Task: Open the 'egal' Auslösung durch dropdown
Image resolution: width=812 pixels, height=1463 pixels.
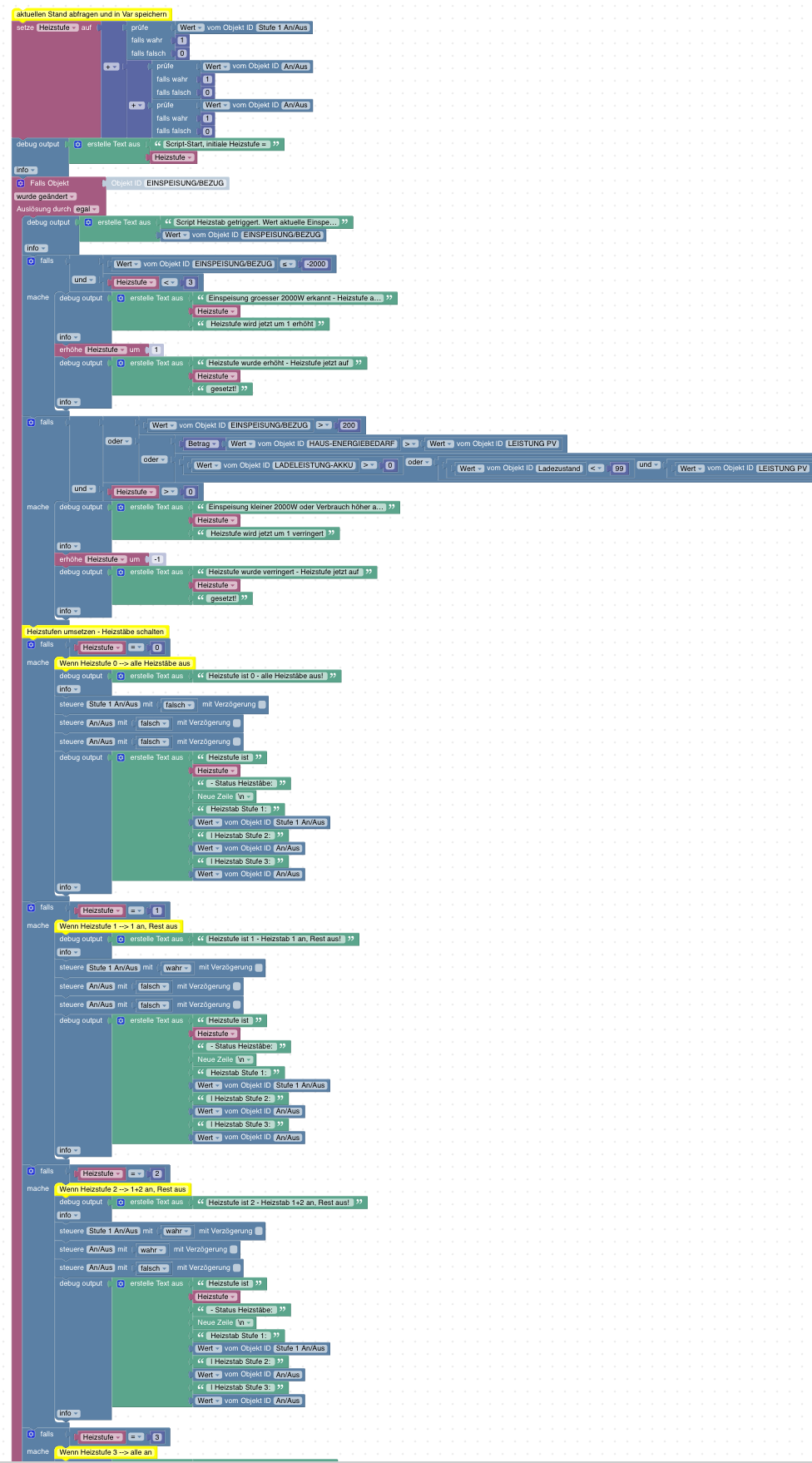Action: 87,209
